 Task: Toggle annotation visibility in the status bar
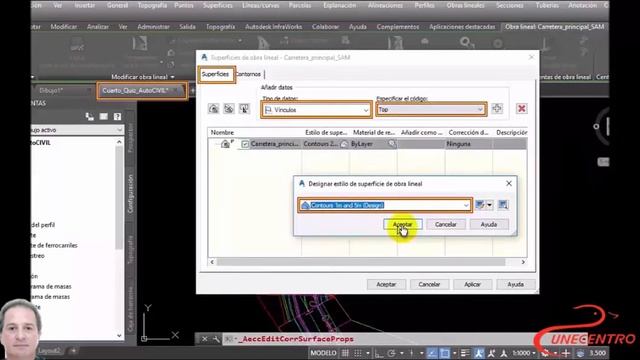(x=479, y=353)
